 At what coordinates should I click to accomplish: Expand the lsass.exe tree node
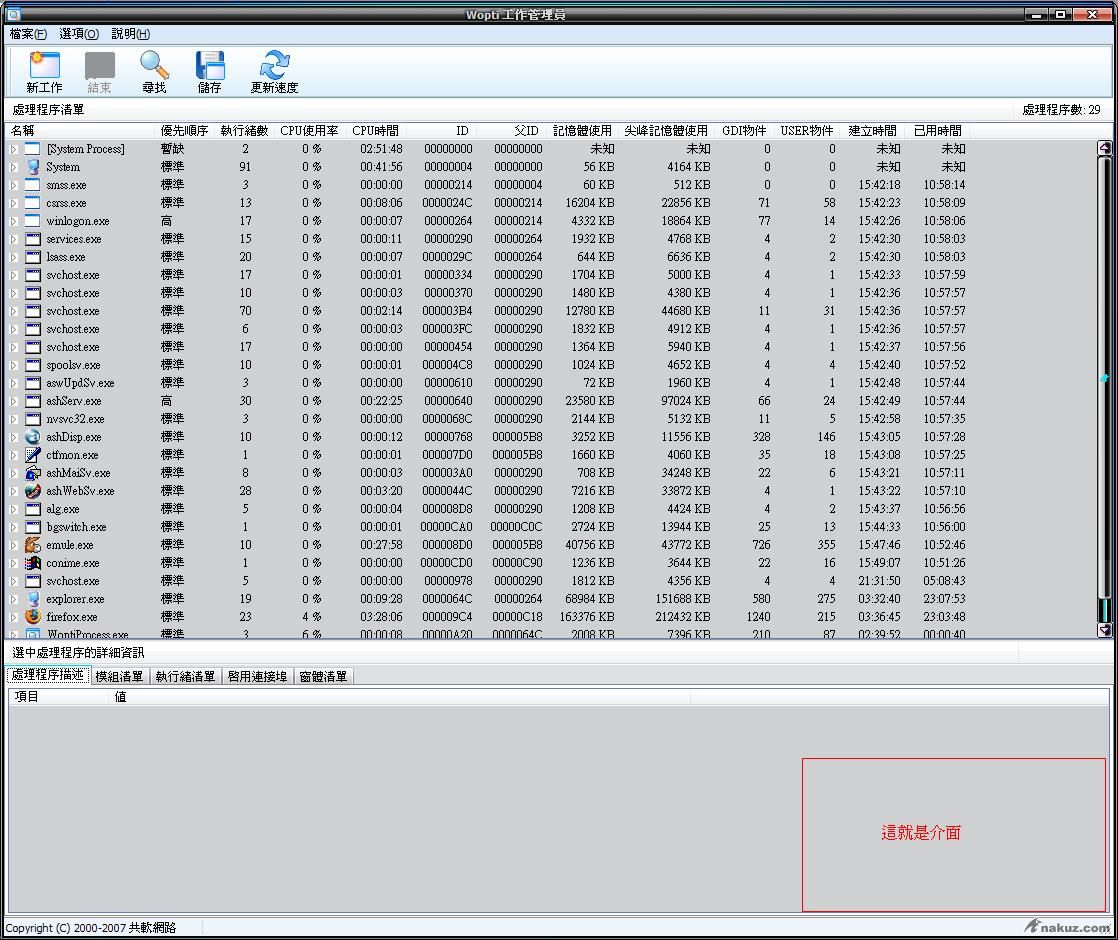coord(14,257)
